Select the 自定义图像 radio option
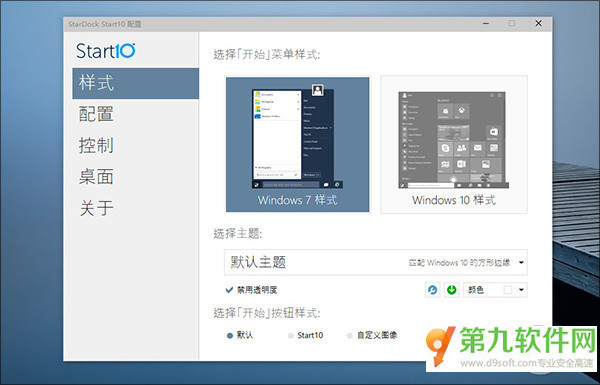This screenshot has height=385, width=600. pos(372,335)
